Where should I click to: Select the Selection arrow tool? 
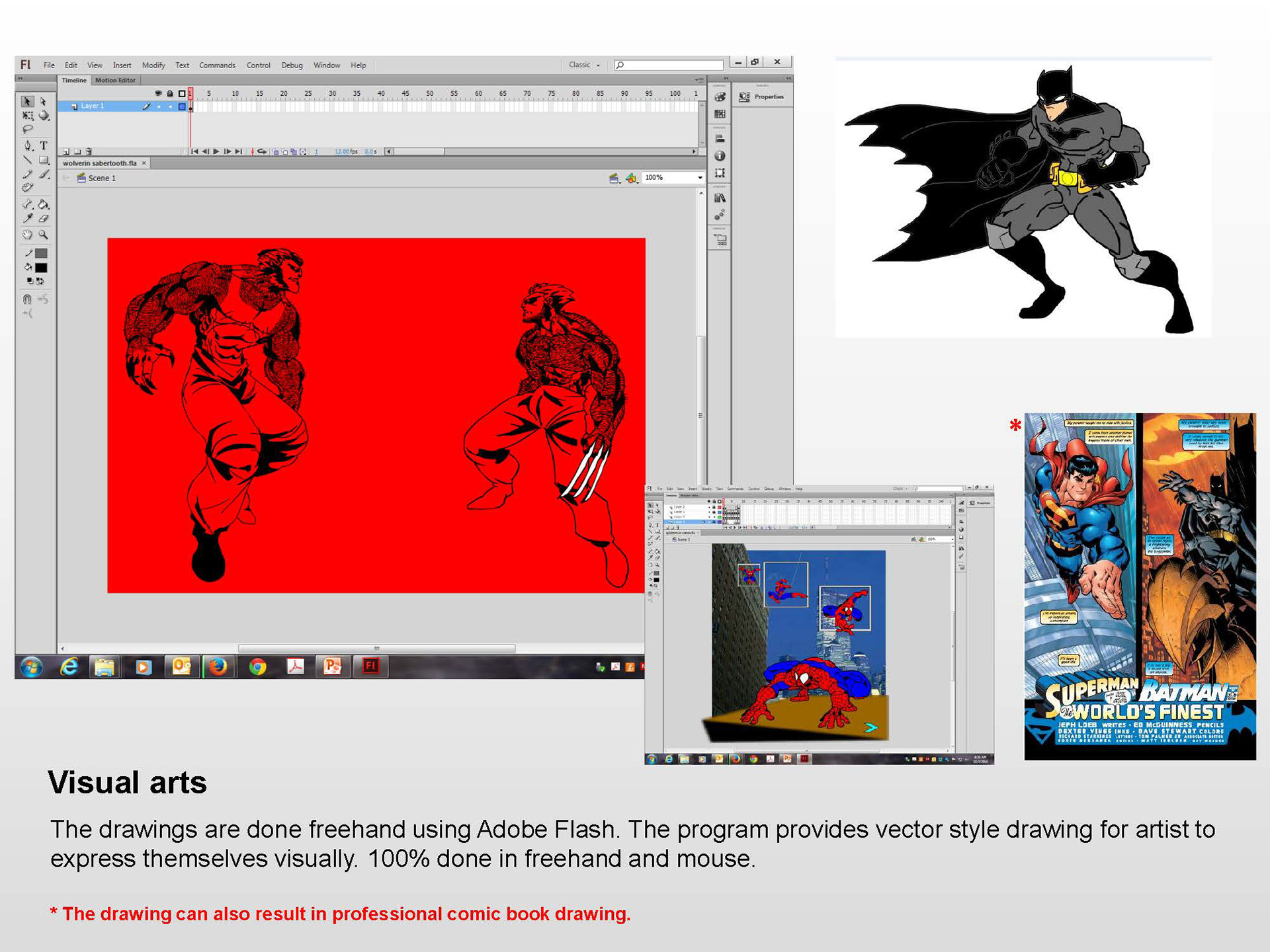coord(27,101)
